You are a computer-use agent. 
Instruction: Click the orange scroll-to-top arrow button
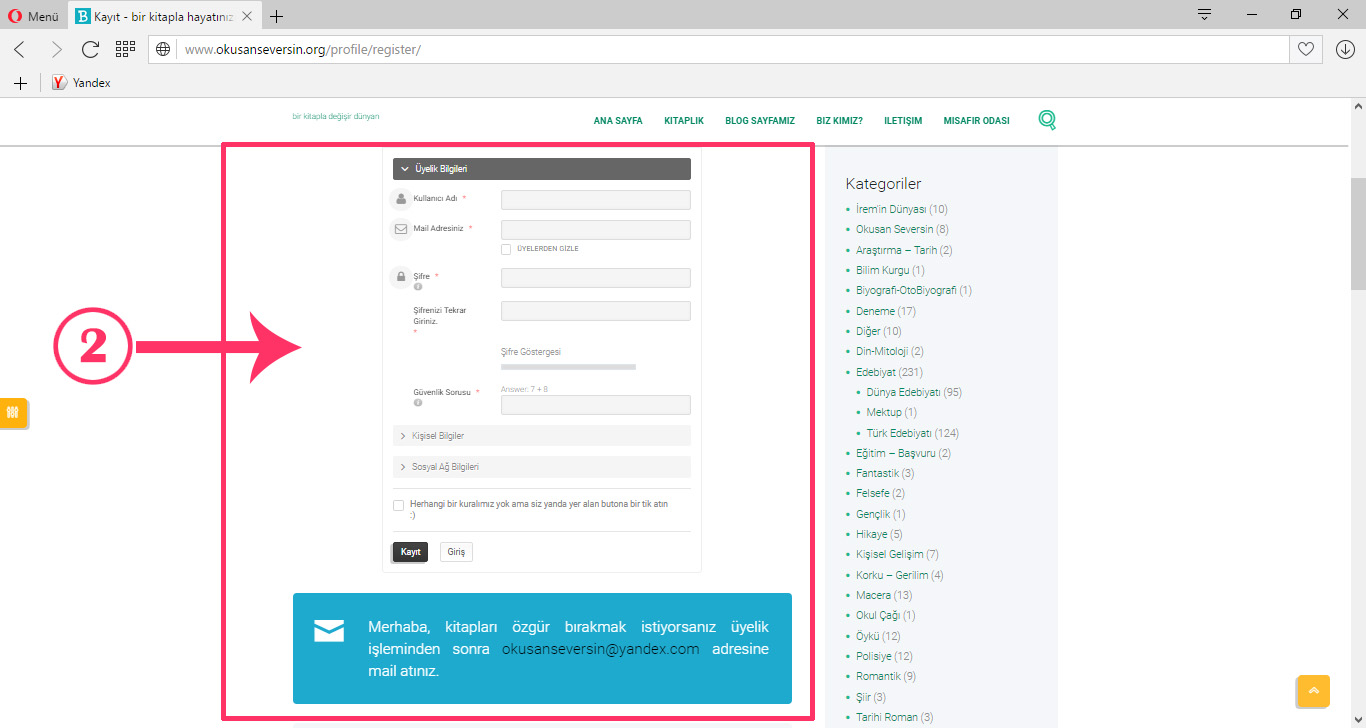click(1313, 691)
